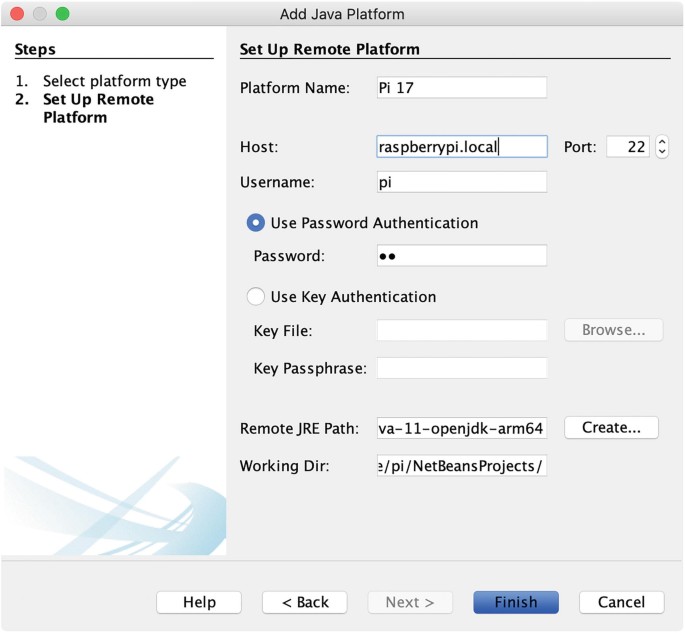Click the Host field with raspberrypi.local
The image size is (685, 633).
462,146
